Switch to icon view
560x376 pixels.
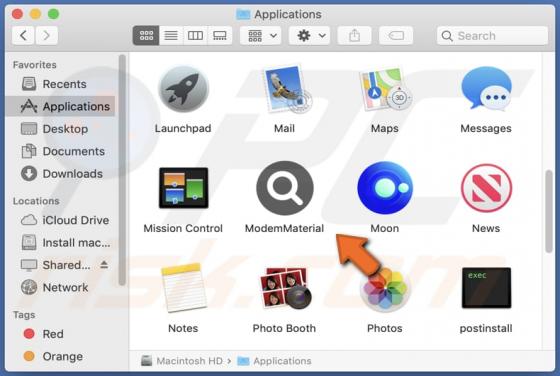[x=146, y=35]
